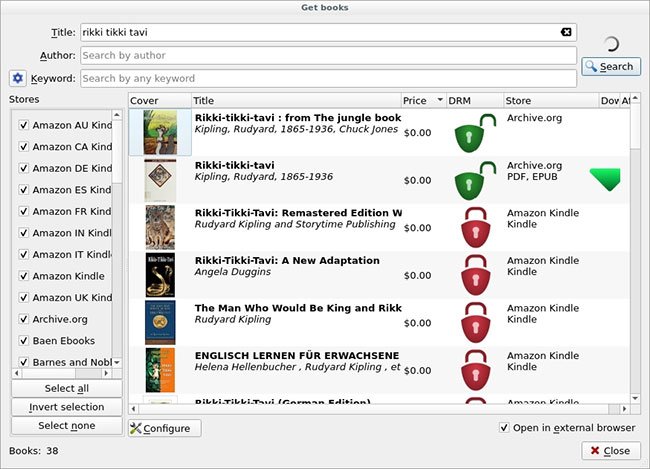Click Select all stores button

point(67,388)
